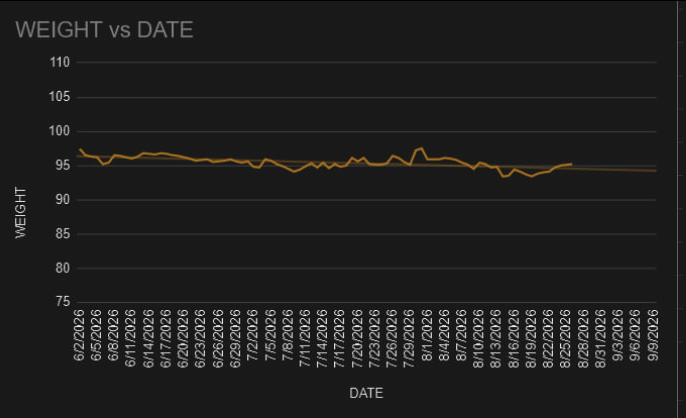Pick the 7/11/2026 date label
The width and height of the screenshot is (686, 418).
(x=304, y=338)
